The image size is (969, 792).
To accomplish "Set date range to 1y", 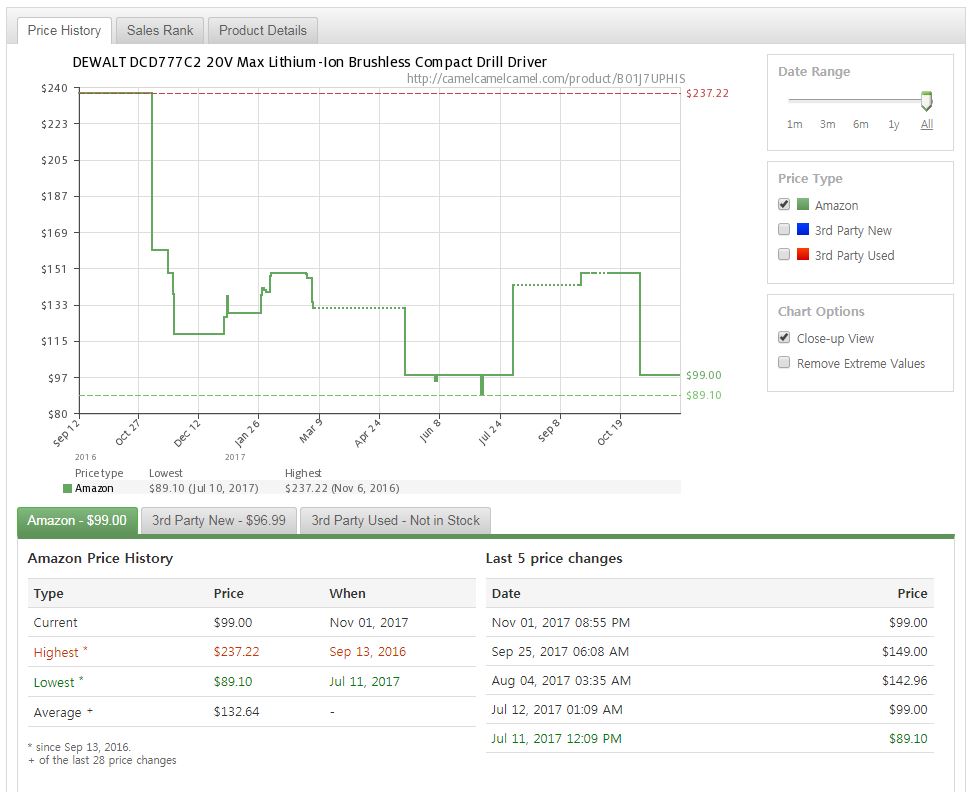I will [x=894, y=124].
